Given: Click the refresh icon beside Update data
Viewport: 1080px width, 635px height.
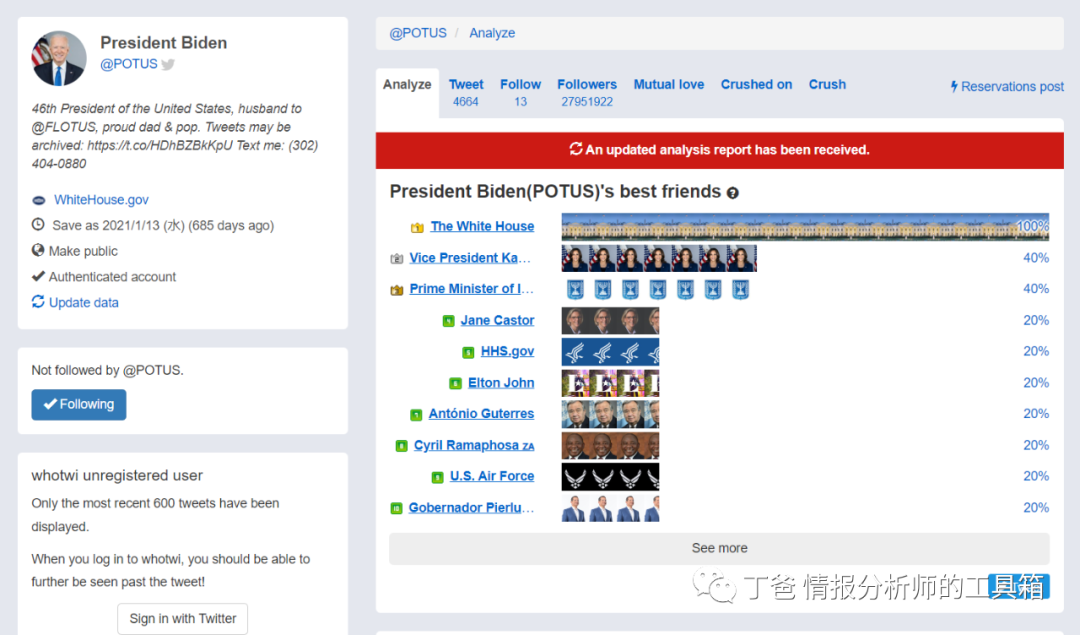Looking at the screenshot, I should pyautogui.click(x=38, y=302).
